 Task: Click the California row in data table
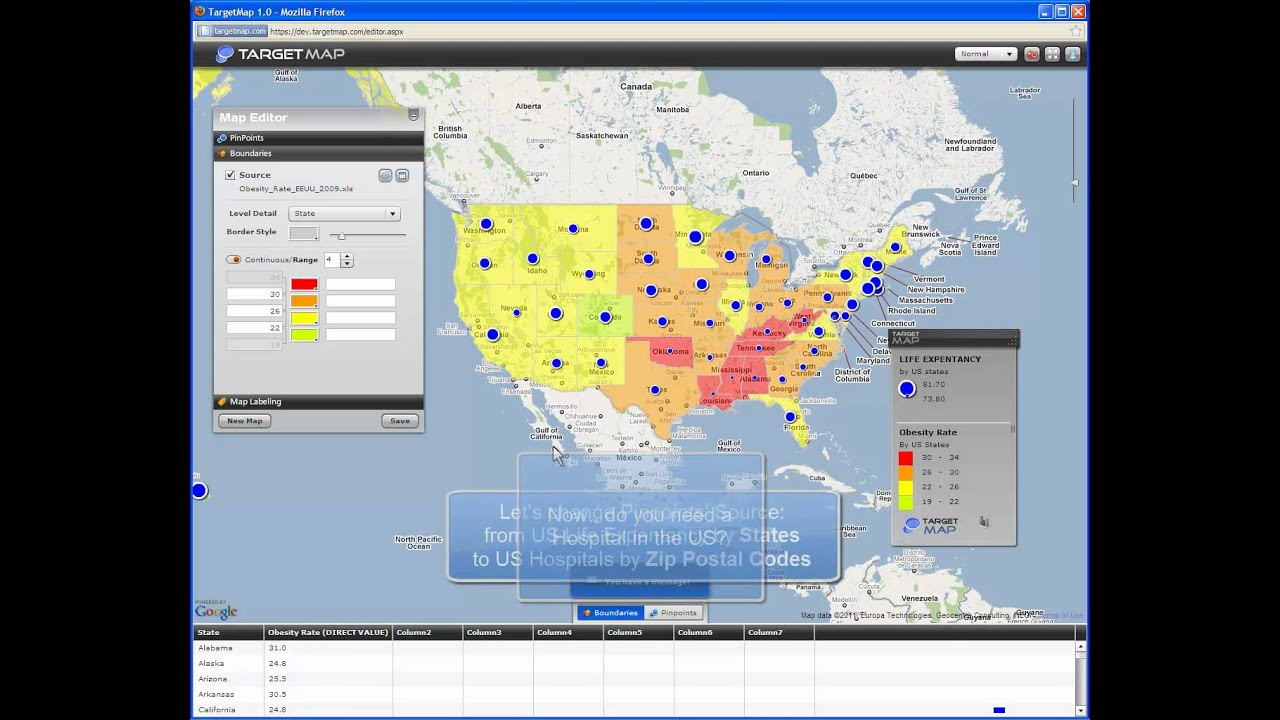634,710
